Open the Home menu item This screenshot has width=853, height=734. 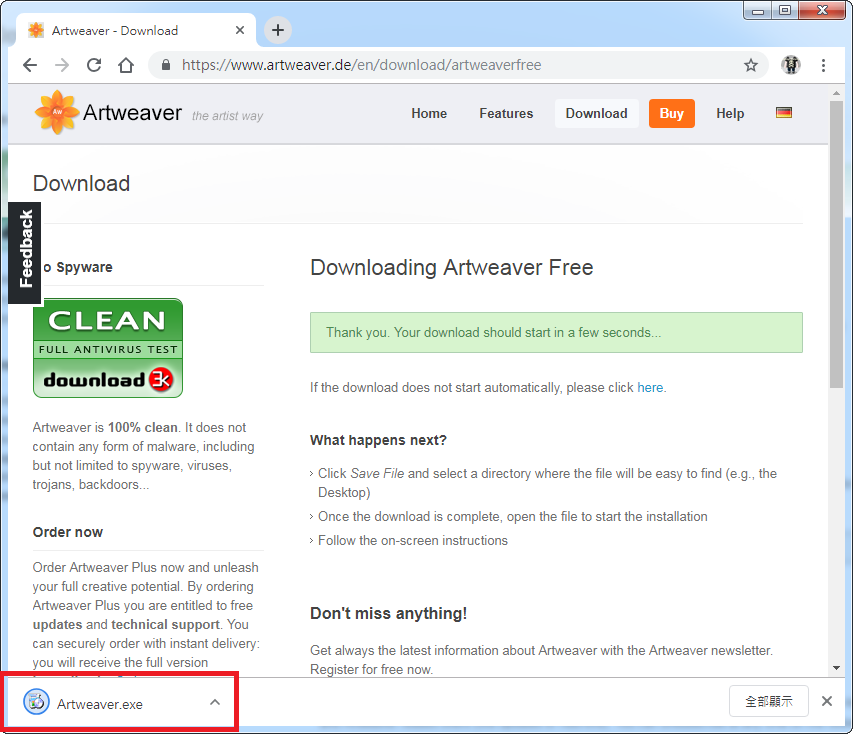click(x=429, y=113)
